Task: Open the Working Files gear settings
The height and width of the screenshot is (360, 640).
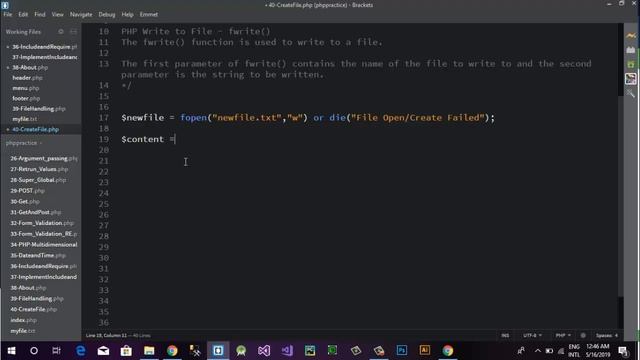Action: pyautogui.click(x=61, y=31)
